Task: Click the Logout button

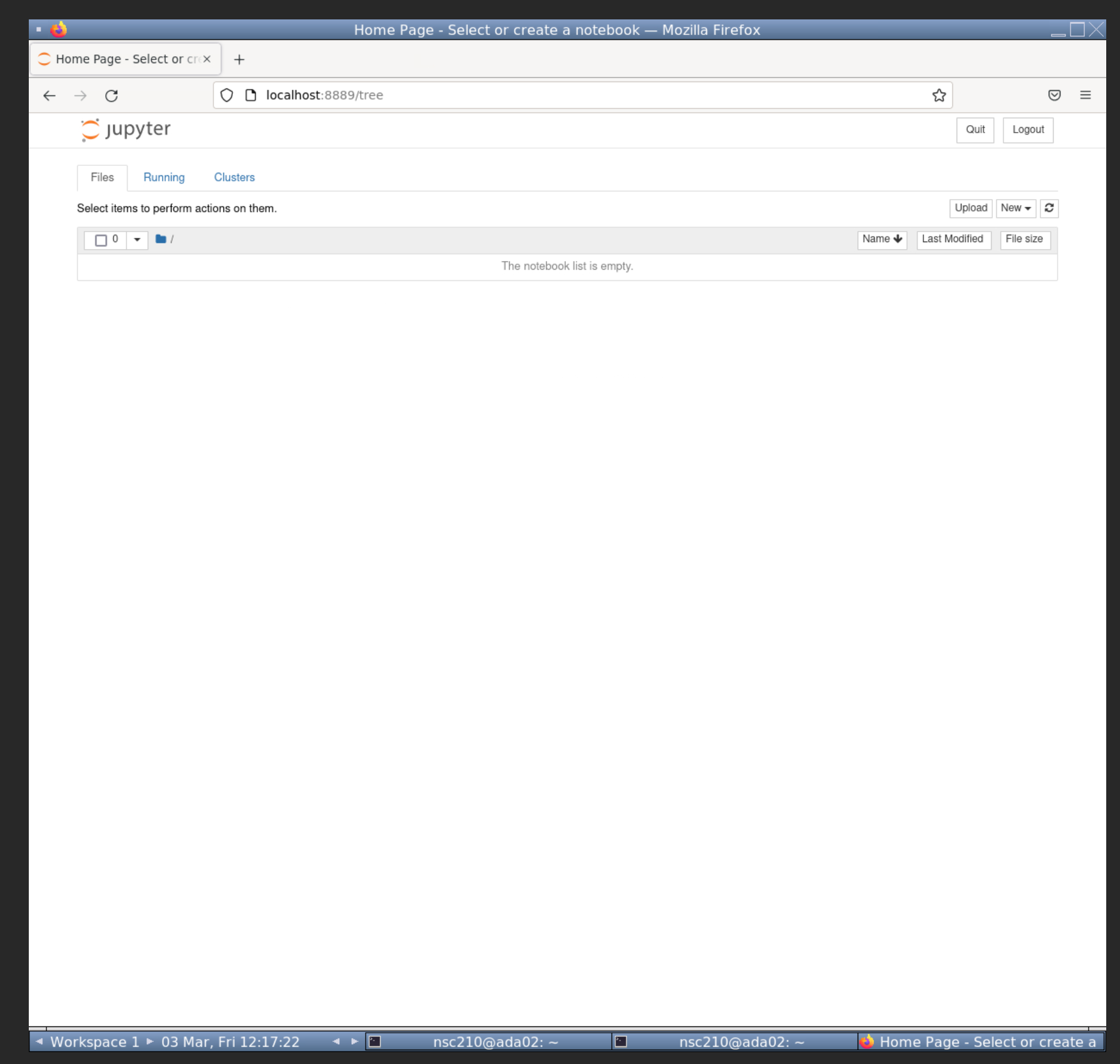Action: point(1028,130)
